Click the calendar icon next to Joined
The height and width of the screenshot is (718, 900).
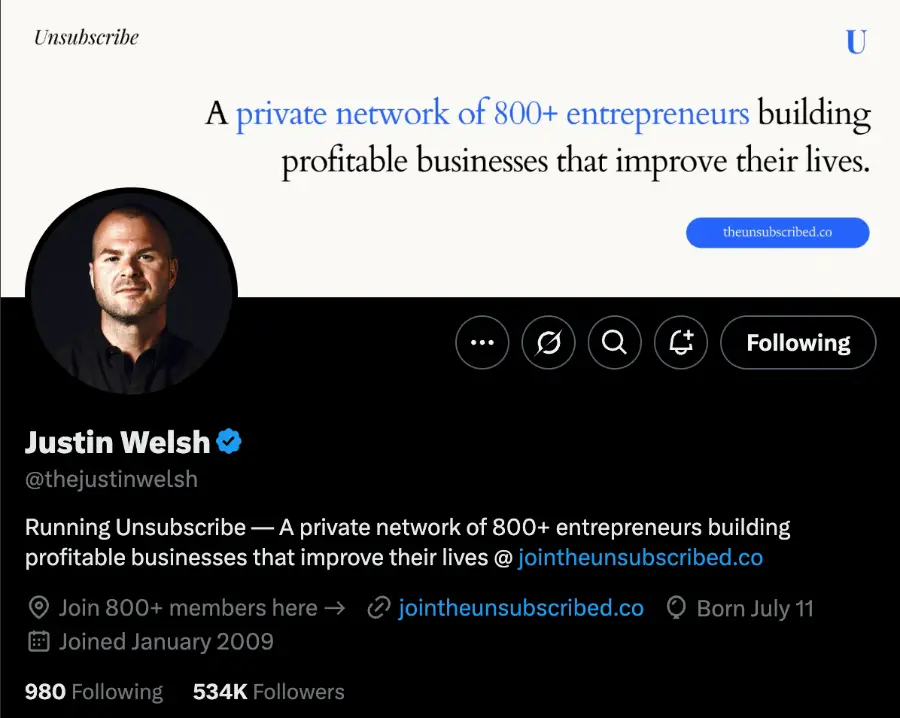pyautogui.click(x=39, y=641)
